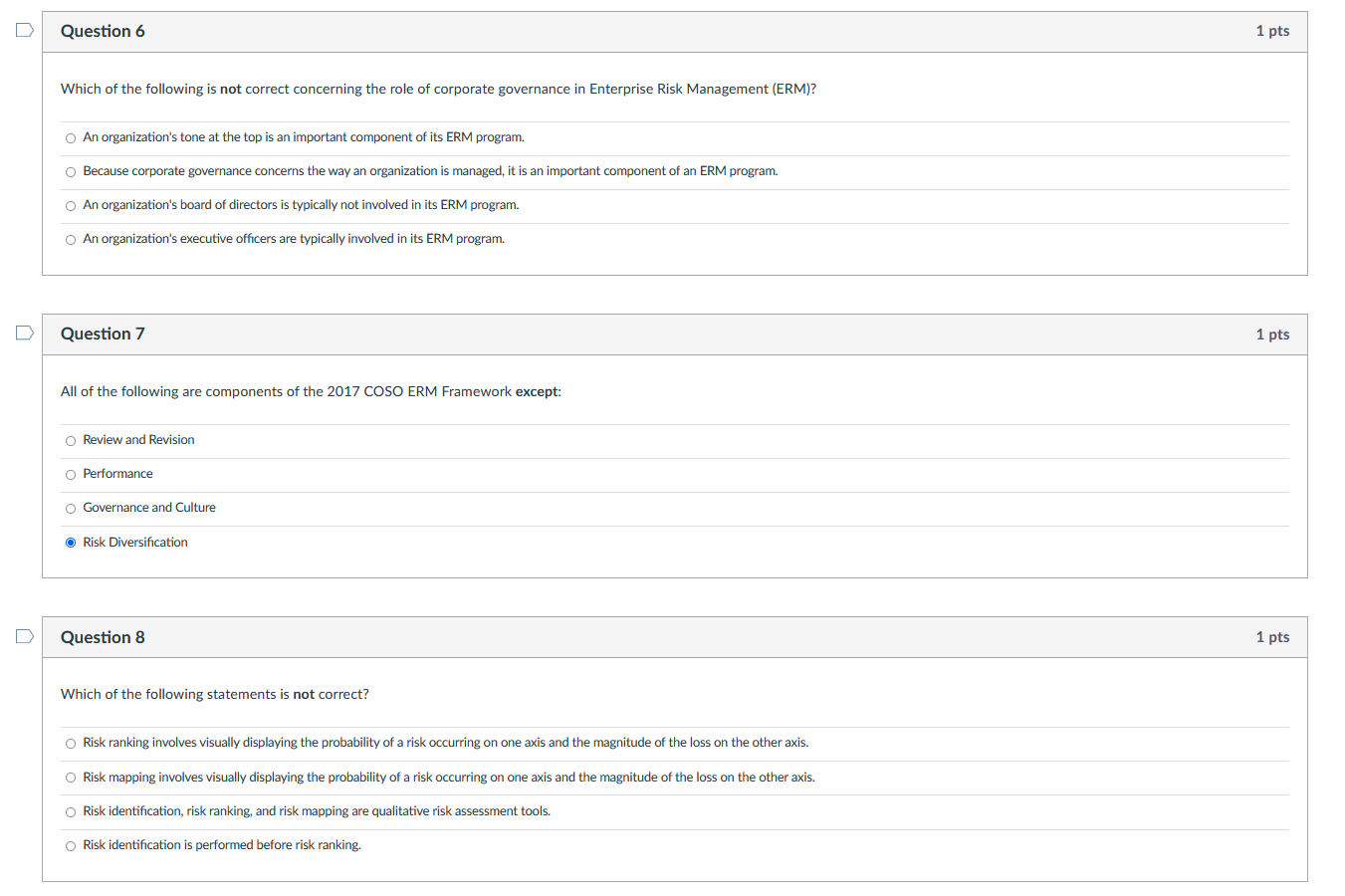Click the Question 6 header title
This screenshot has height=896, width=1345.
(x=103, y=31)
